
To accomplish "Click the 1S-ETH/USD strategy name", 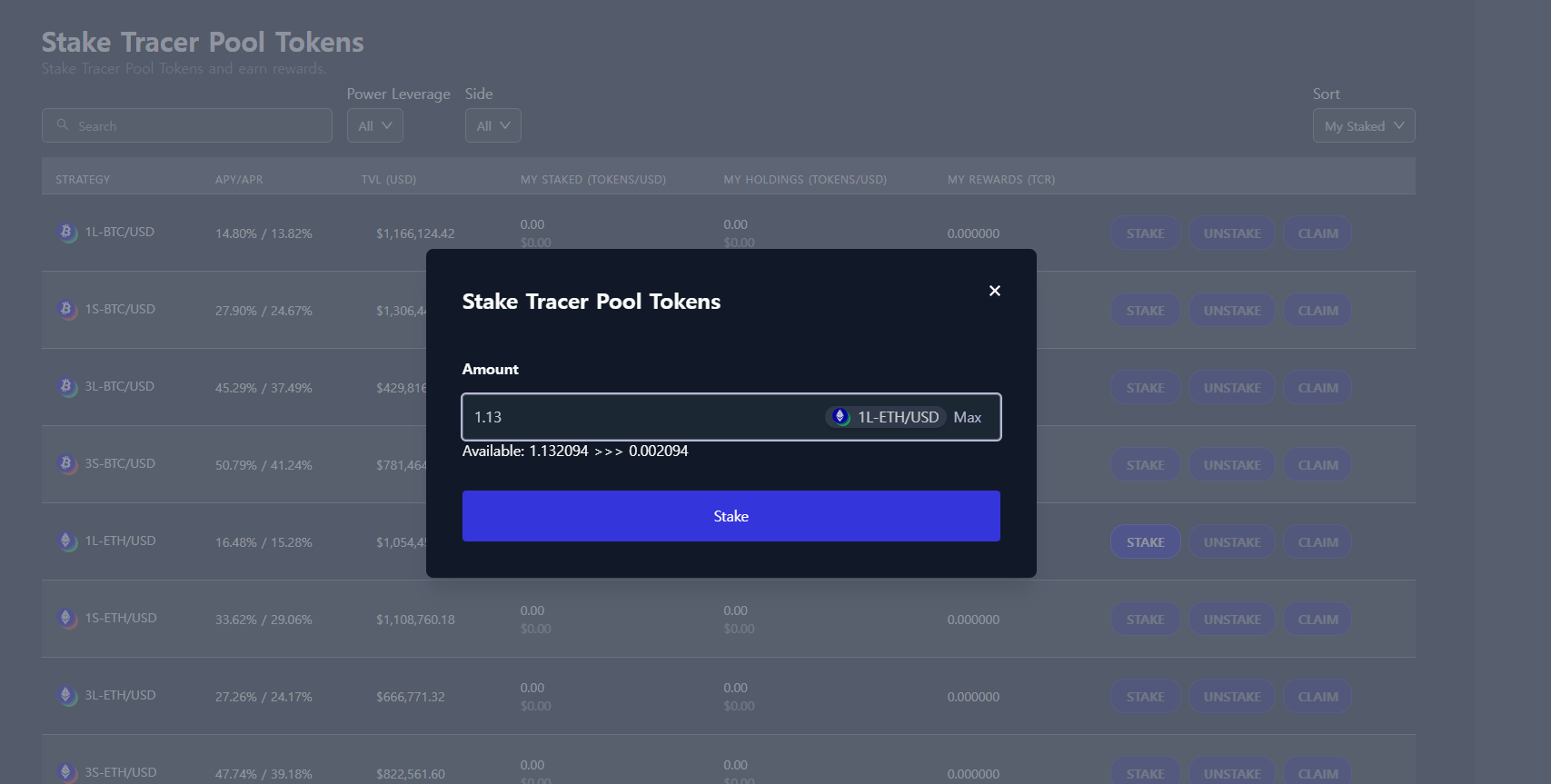I will (121, 618).
